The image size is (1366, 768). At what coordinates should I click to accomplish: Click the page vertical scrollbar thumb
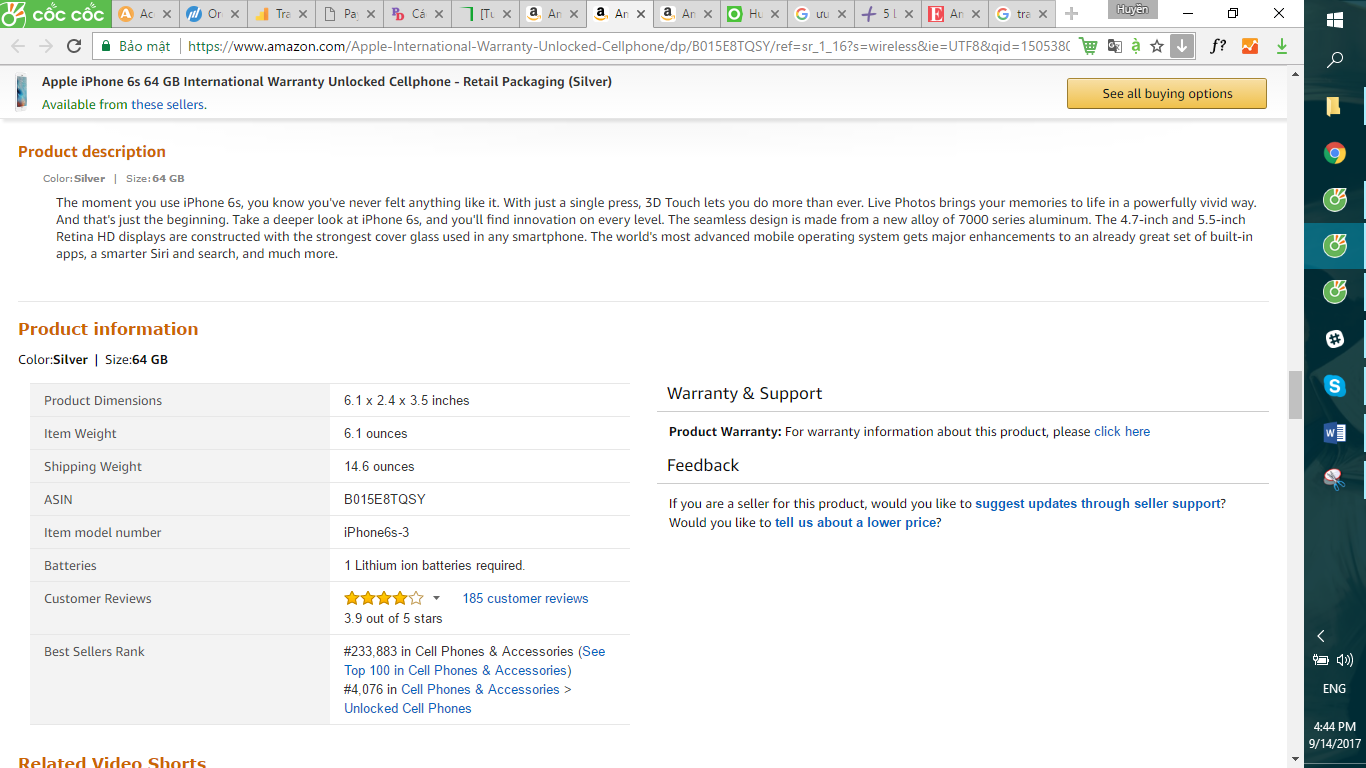[1296, 394]
